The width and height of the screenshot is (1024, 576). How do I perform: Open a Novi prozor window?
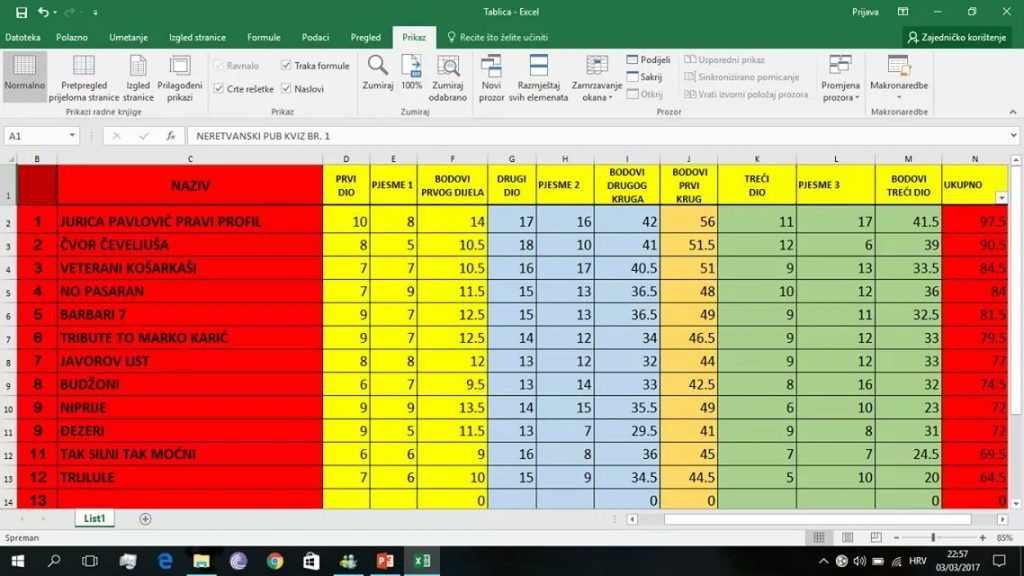(491, 66)
